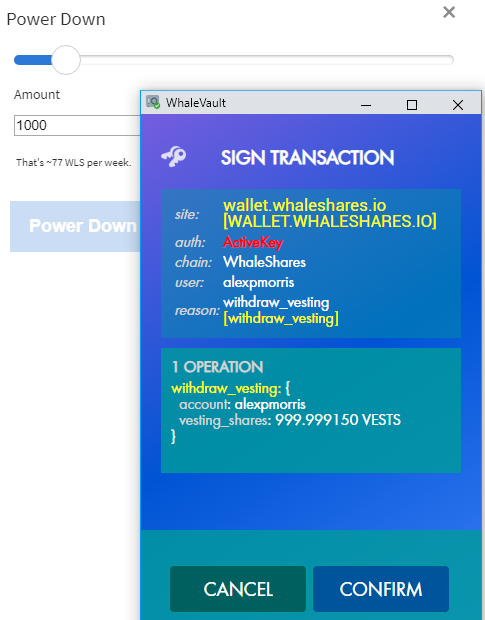
Task: Click the SIGN TRANSACTION heading
Action: (x=307, y=157)
